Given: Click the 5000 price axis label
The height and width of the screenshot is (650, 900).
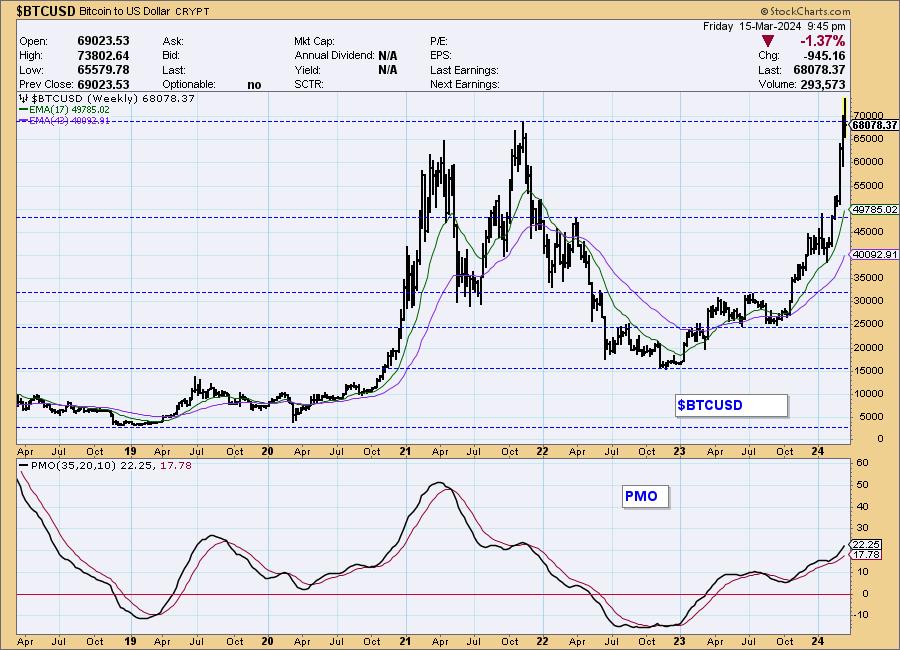Looking at the screenshot, I should coord(871,416).
